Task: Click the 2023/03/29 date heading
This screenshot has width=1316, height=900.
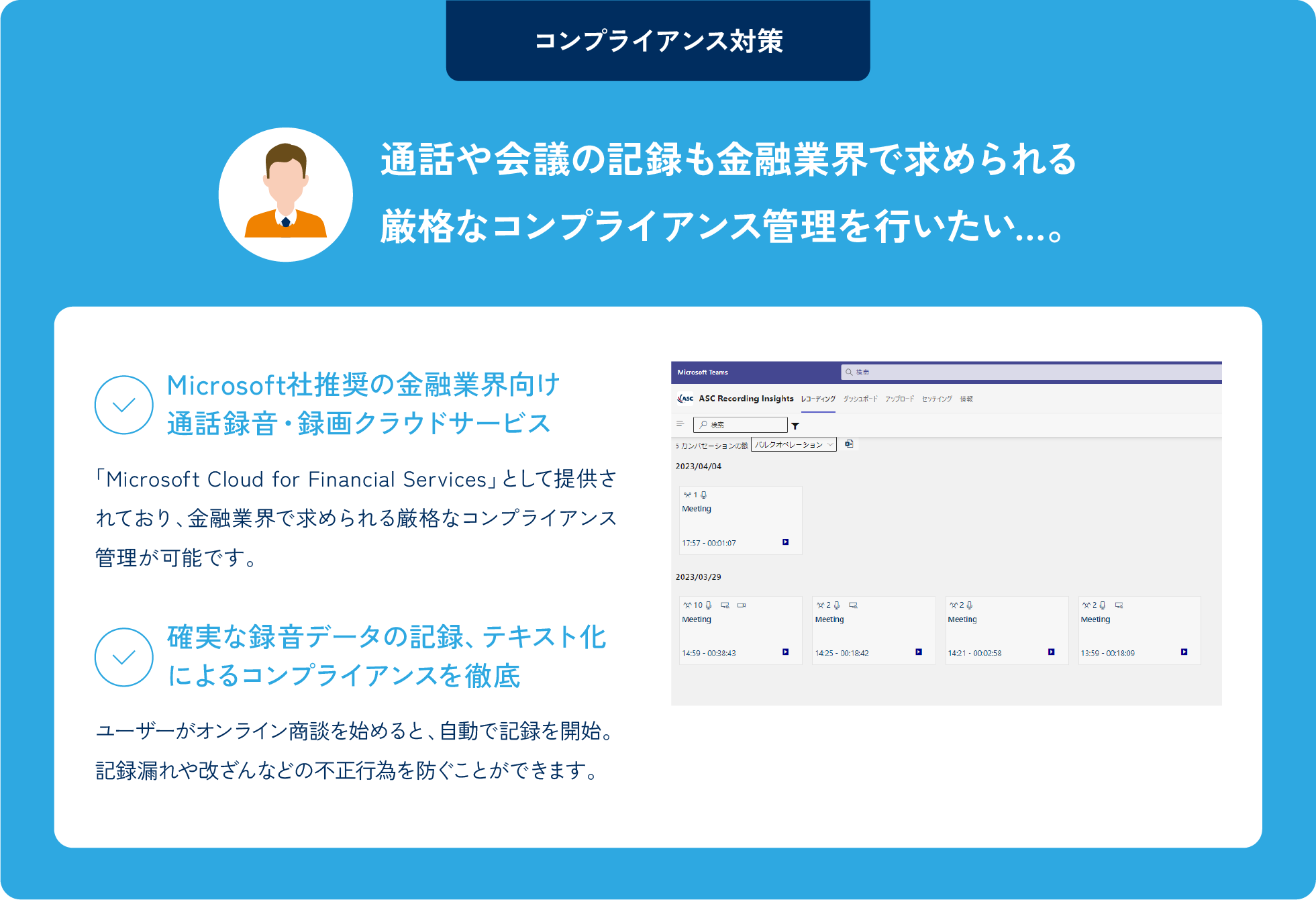Action: click(x=699, y=577)
